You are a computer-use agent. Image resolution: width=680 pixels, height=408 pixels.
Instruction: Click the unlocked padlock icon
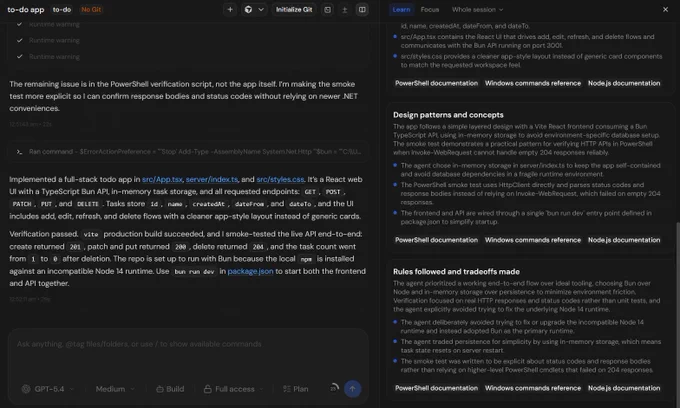(208, 389)
